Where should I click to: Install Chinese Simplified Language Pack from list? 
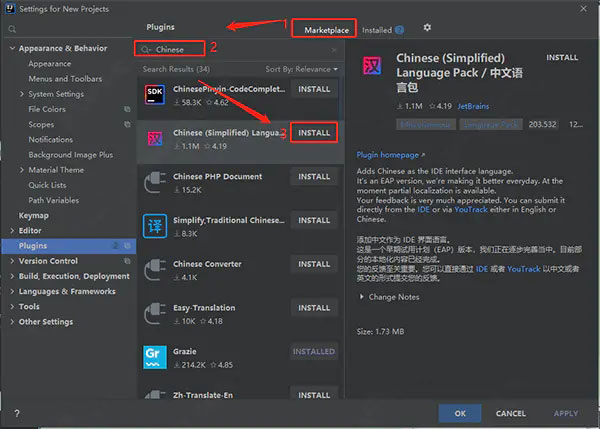tap(314, 133)
